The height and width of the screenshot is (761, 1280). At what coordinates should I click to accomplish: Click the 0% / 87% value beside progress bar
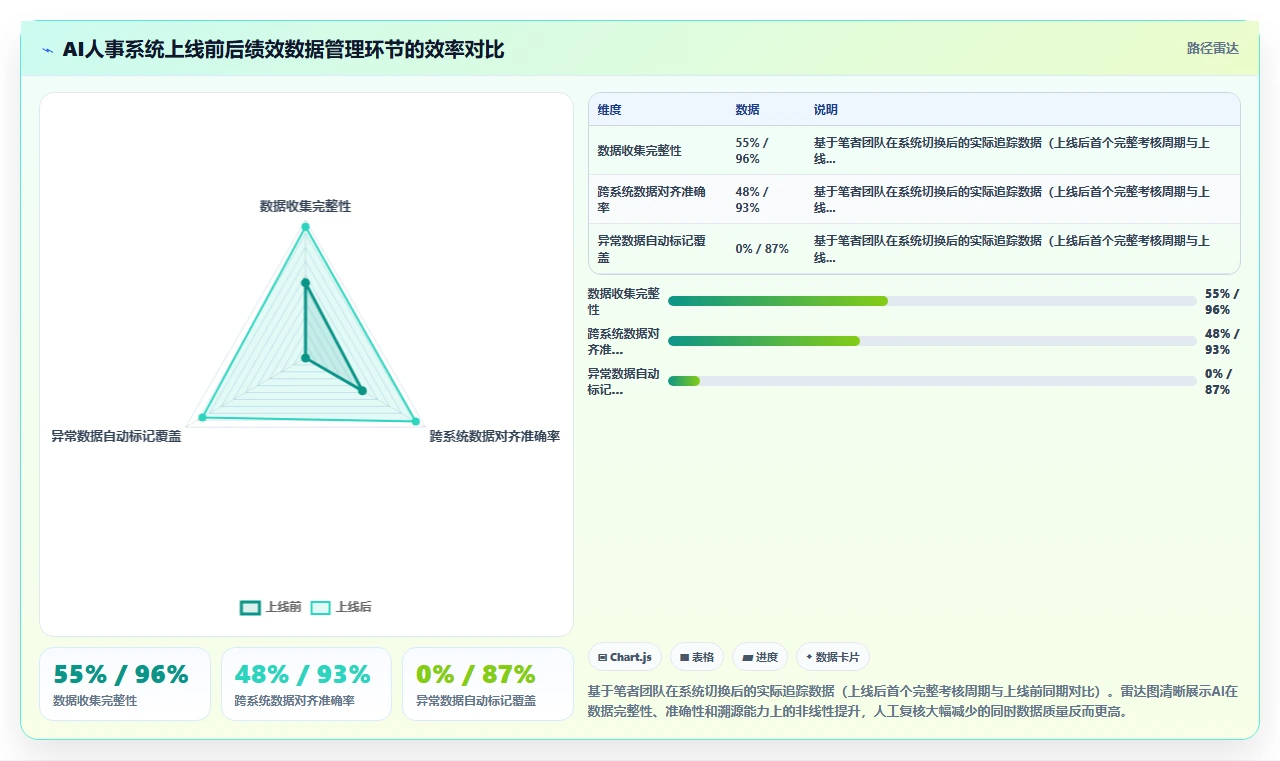click(1219, 381)
